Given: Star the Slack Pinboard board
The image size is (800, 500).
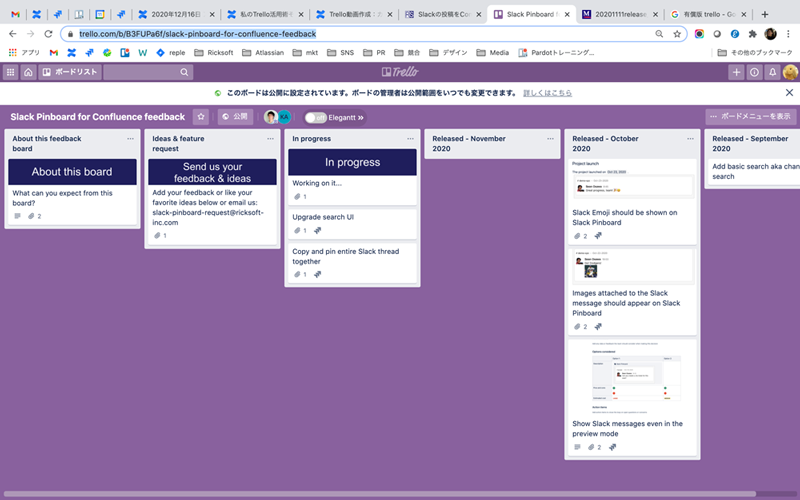Looking at the screenshot, I should click(x=201, y=117).
